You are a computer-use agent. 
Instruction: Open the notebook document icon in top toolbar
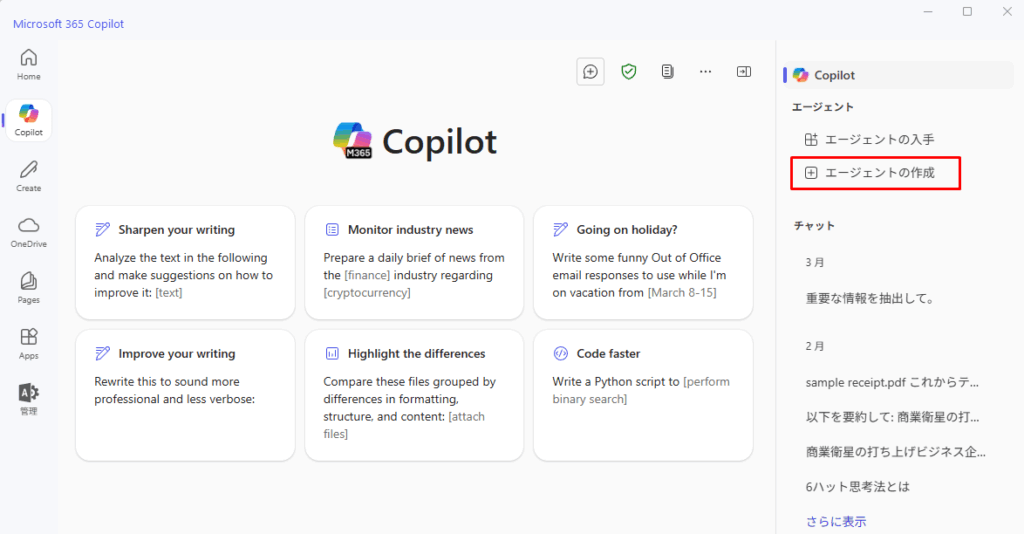[x=667, y=72]
